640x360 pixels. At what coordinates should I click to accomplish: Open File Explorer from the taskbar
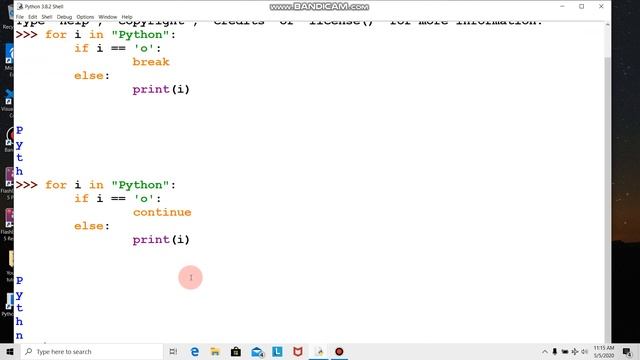click(x=215, y=351)
